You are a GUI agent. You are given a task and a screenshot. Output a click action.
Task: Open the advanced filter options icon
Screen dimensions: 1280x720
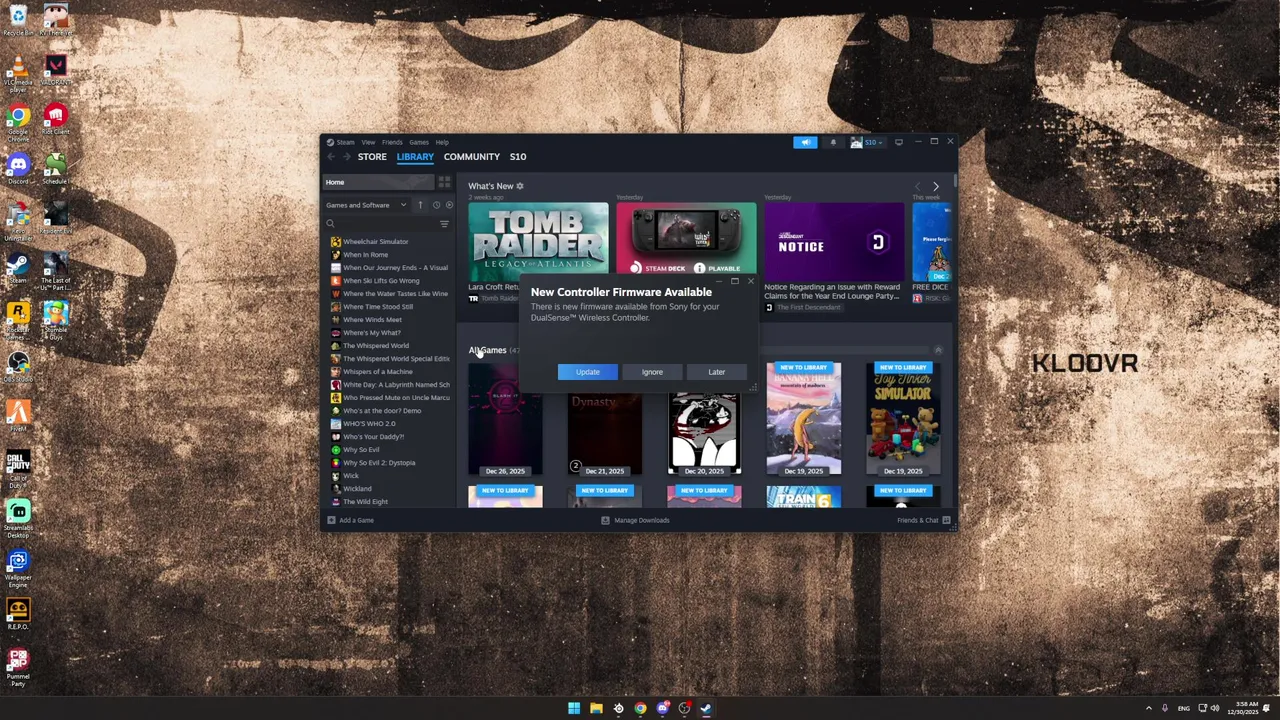point(444,224)
